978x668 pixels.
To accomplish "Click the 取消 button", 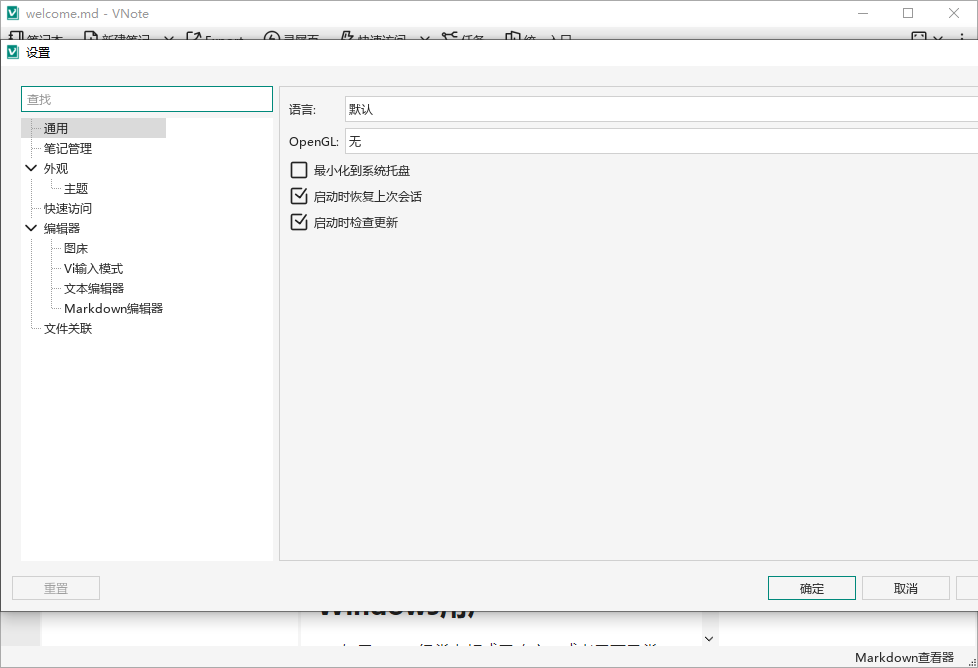I will pos(905,588).
